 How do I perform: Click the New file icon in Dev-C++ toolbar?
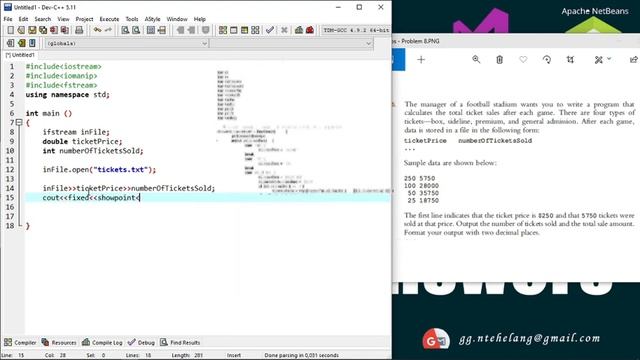pos(11,30)
